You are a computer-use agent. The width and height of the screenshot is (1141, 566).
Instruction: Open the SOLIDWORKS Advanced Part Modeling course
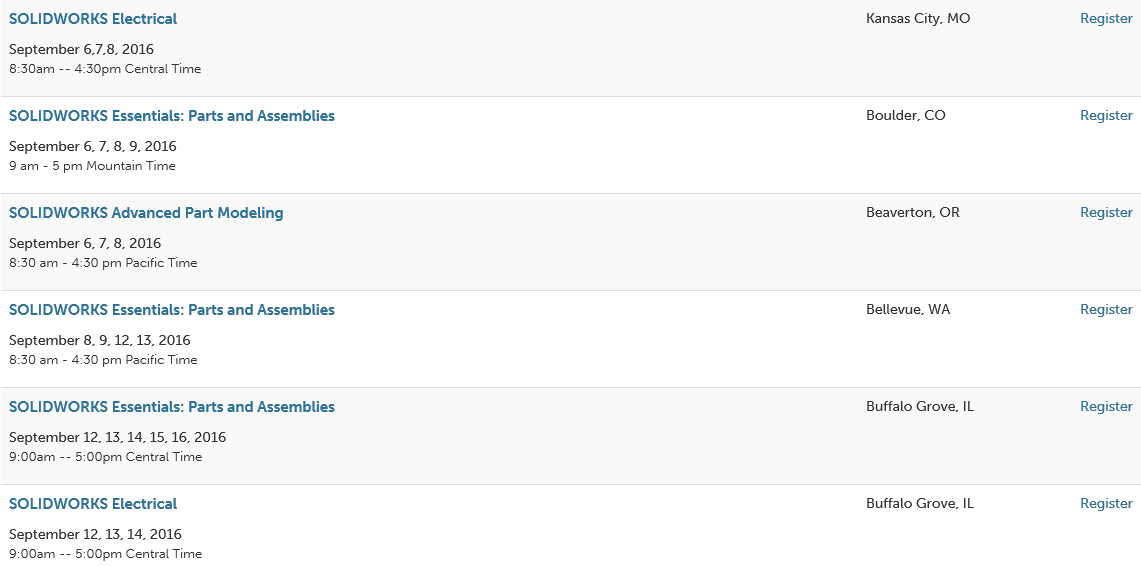pyautogui.click(x=146, y=213)
